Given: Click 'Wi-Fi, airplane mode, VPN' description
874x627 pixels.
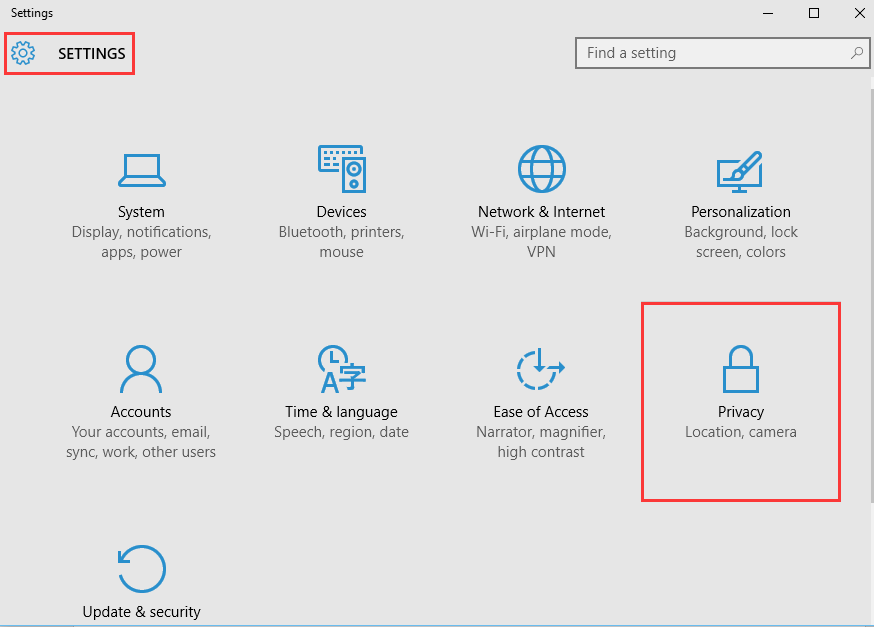Looking at the screenshot, I should coord(541,242).
